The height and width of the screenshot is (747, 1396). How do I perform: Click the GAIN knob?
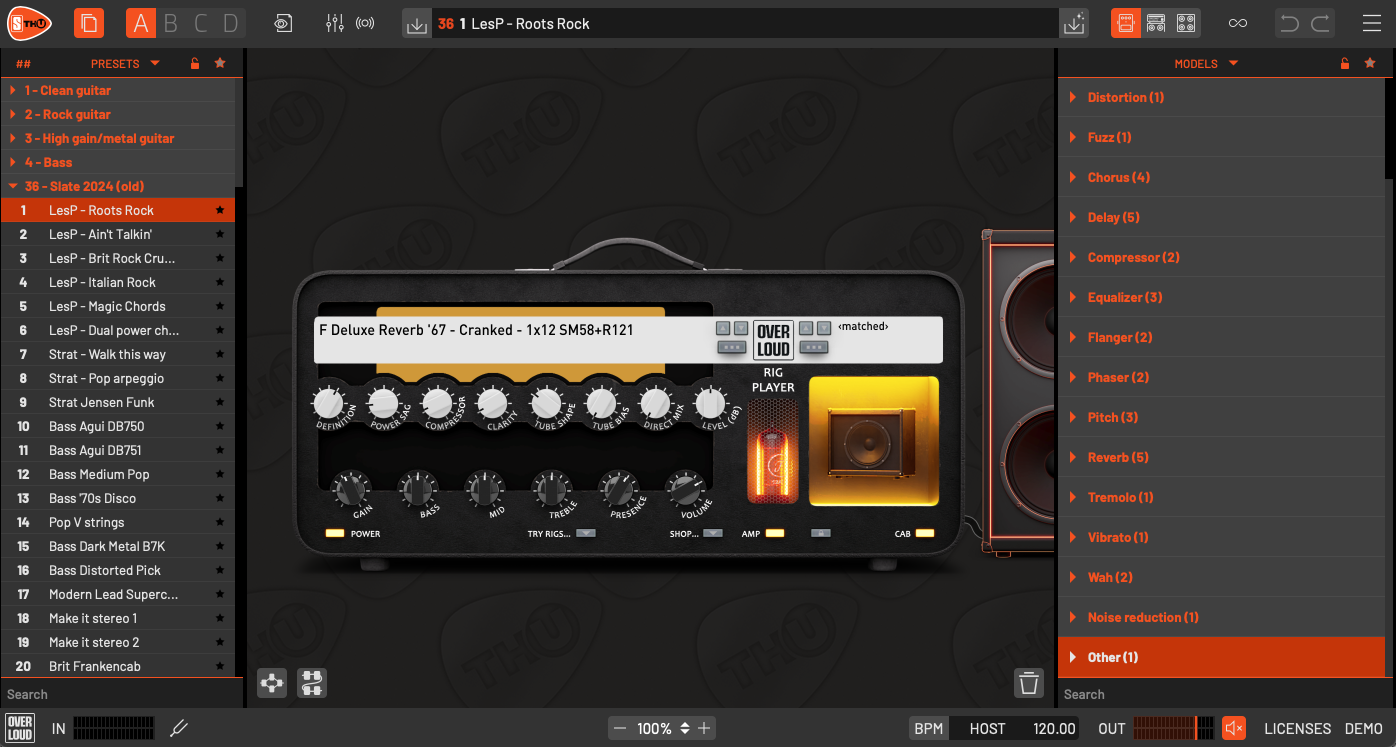(351, 489)
